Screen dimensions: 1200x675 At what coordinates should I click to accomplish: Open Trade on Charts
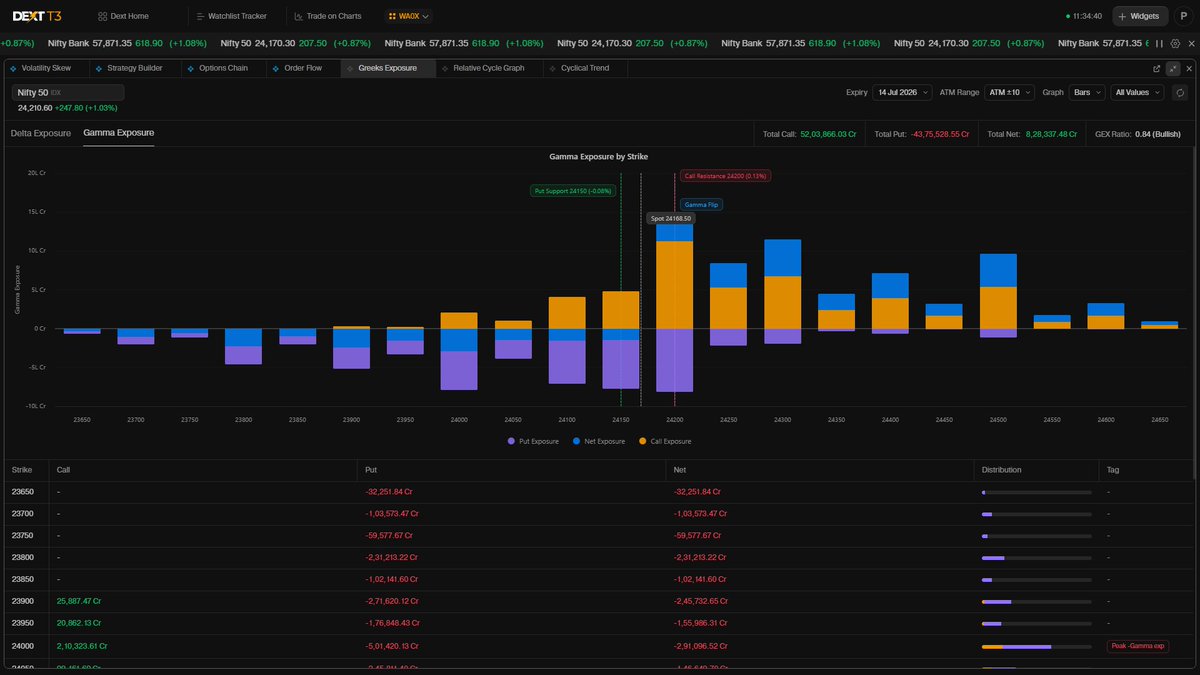(326, 16)
